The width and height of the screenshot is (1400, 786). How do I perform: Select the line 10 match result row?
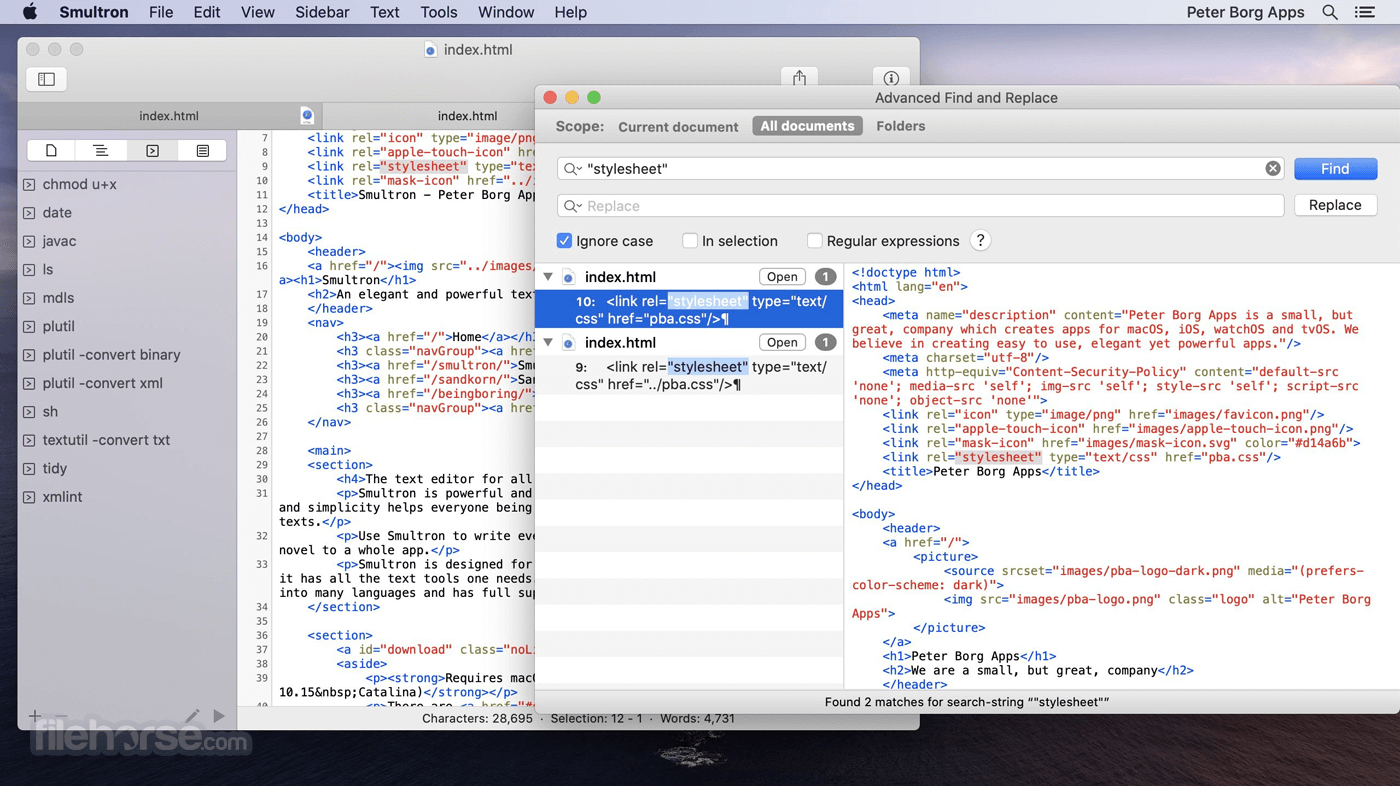click(689, 310)
